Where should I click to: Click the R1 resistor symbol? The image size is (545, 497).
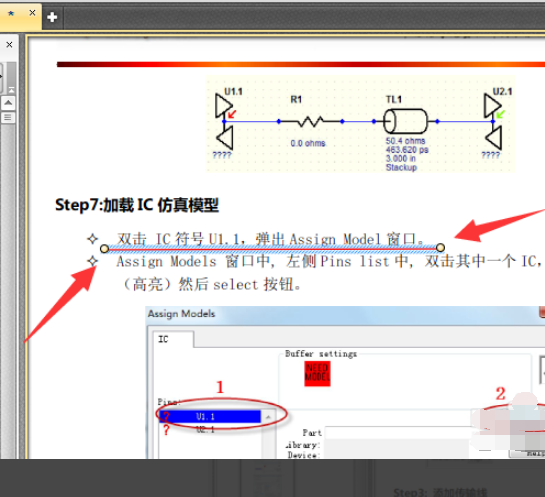(310, 122)
